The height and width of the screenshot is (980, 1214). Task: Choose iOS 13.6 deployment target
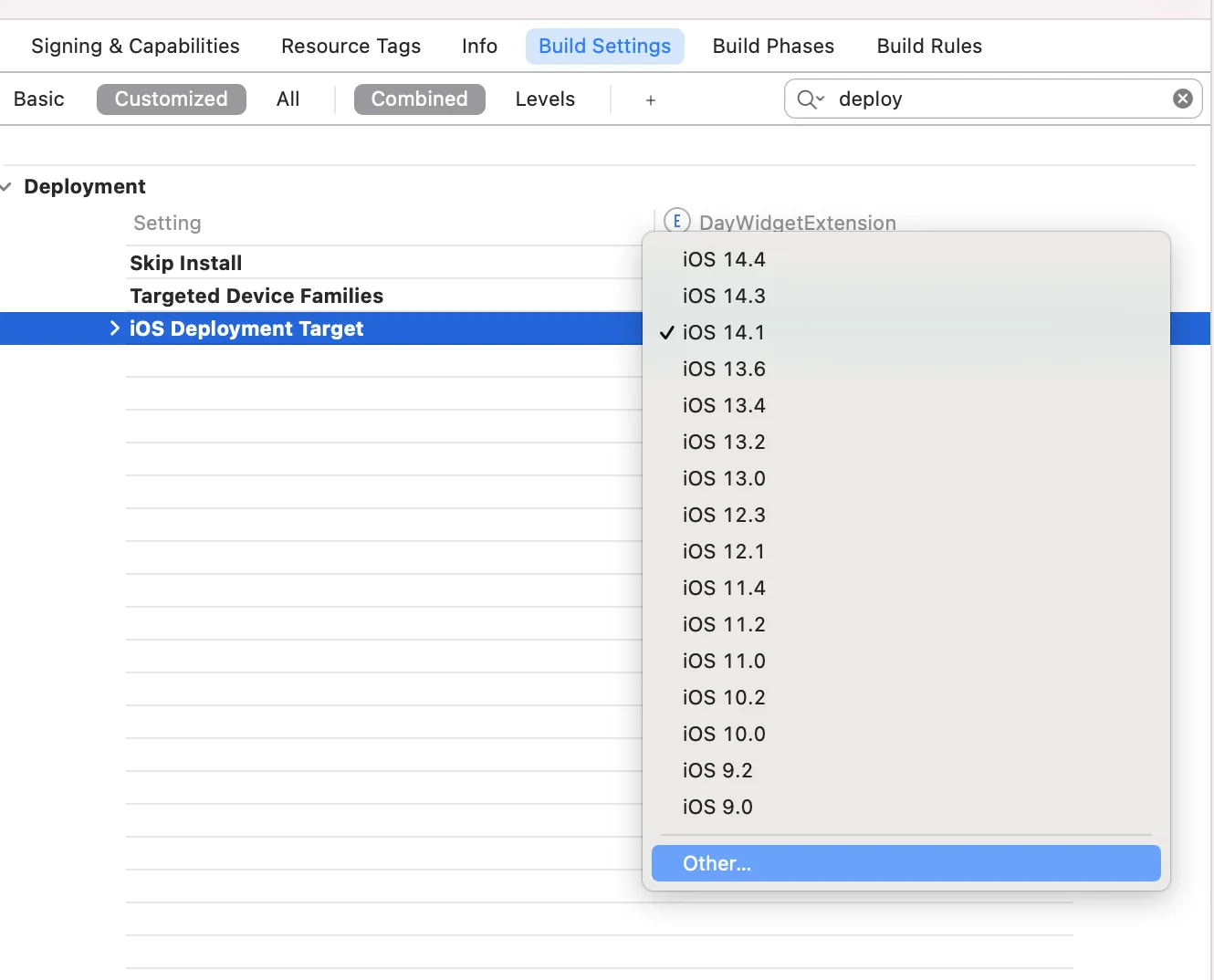[x=906, y=370]
